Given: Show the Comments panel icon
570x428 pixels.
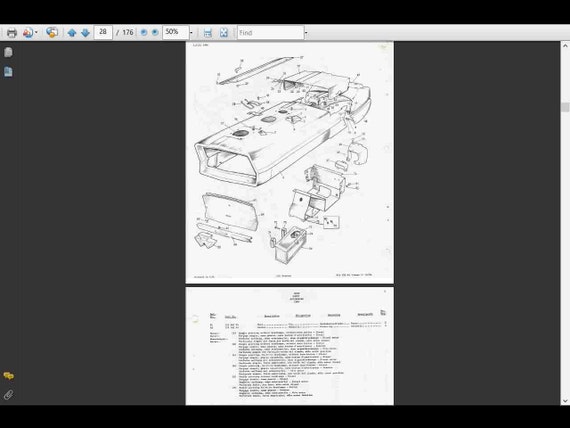Looking at the screenshot, I should (x=9, y=376).
